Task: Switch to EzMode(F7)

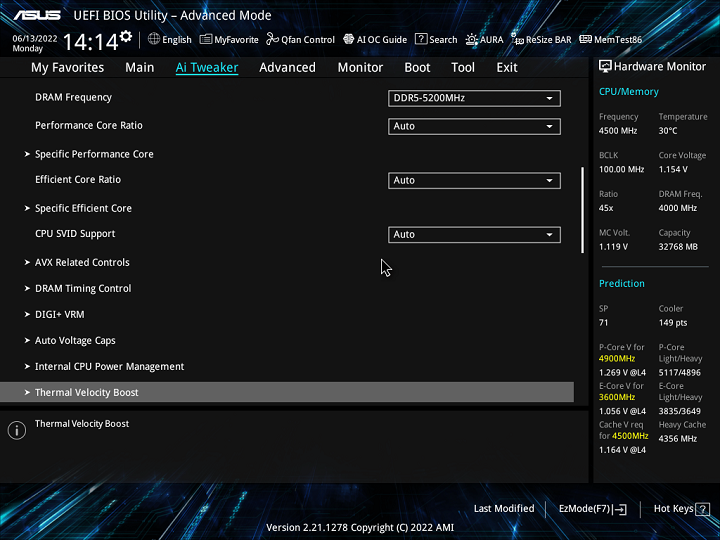Action: point(593,508)
